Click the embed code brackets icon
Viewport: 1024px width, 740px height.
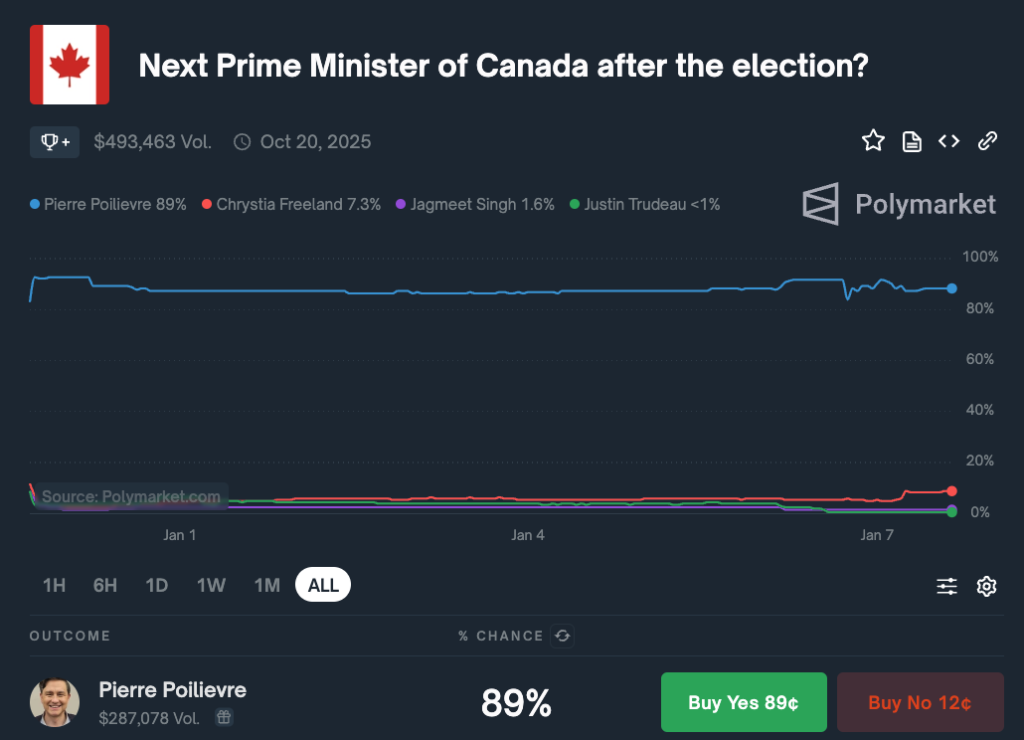pos(949,141)
